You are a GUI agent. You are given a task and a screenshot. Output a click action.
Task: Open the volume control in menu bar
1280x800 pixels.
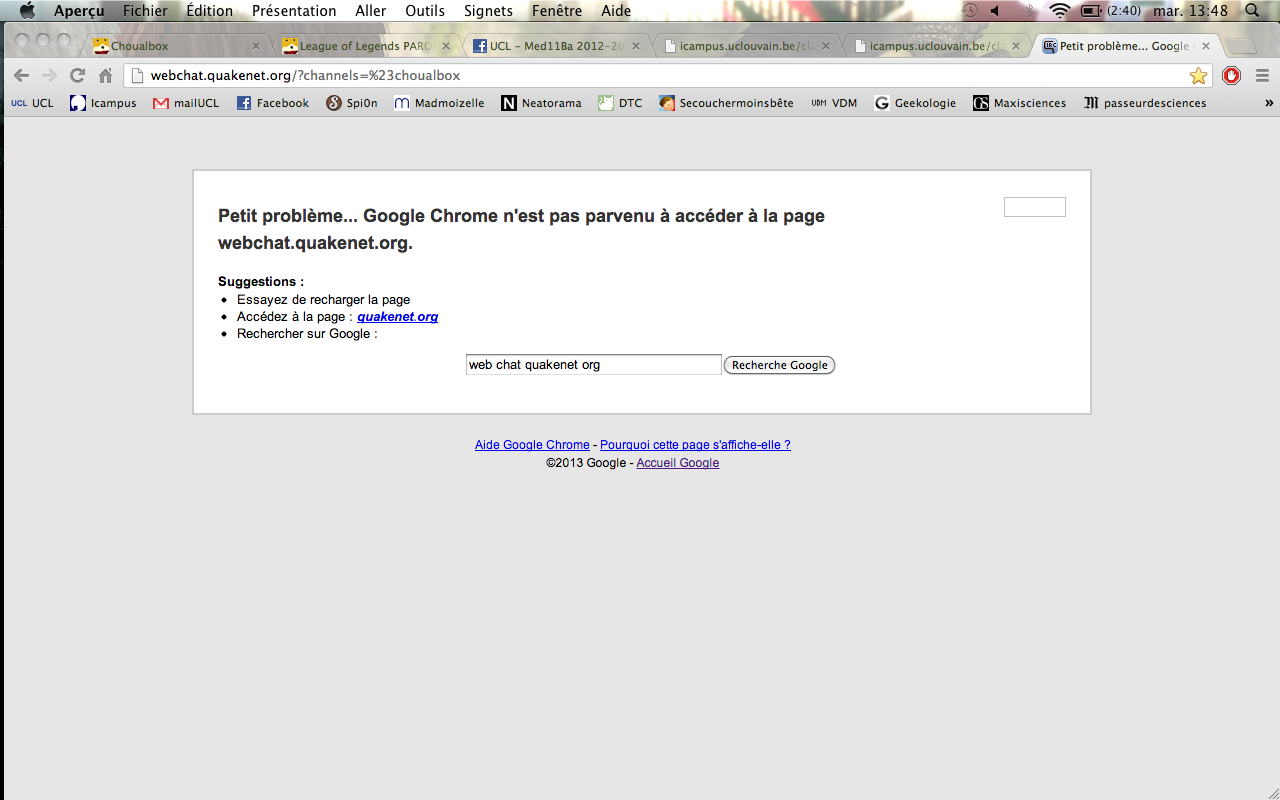point(996,11)
